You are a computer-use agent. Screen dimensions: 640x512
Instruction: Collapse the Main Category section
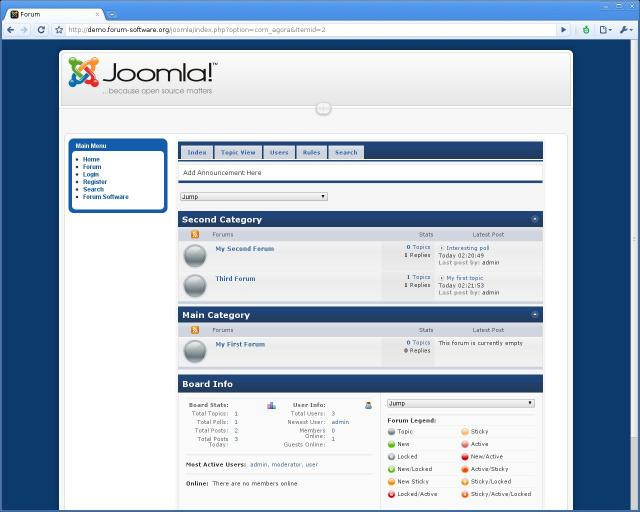click(x=535, y=314)
